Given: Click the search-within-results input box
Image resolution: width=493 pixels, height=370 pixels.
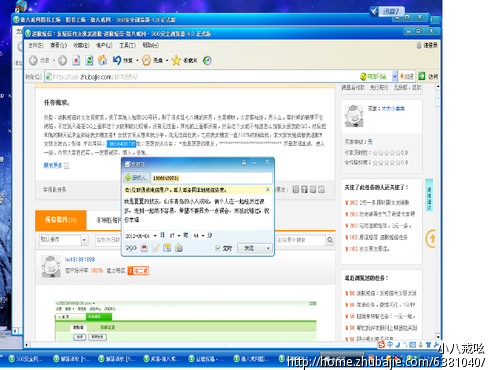Looking at the screenshot, I should point(301,240).
